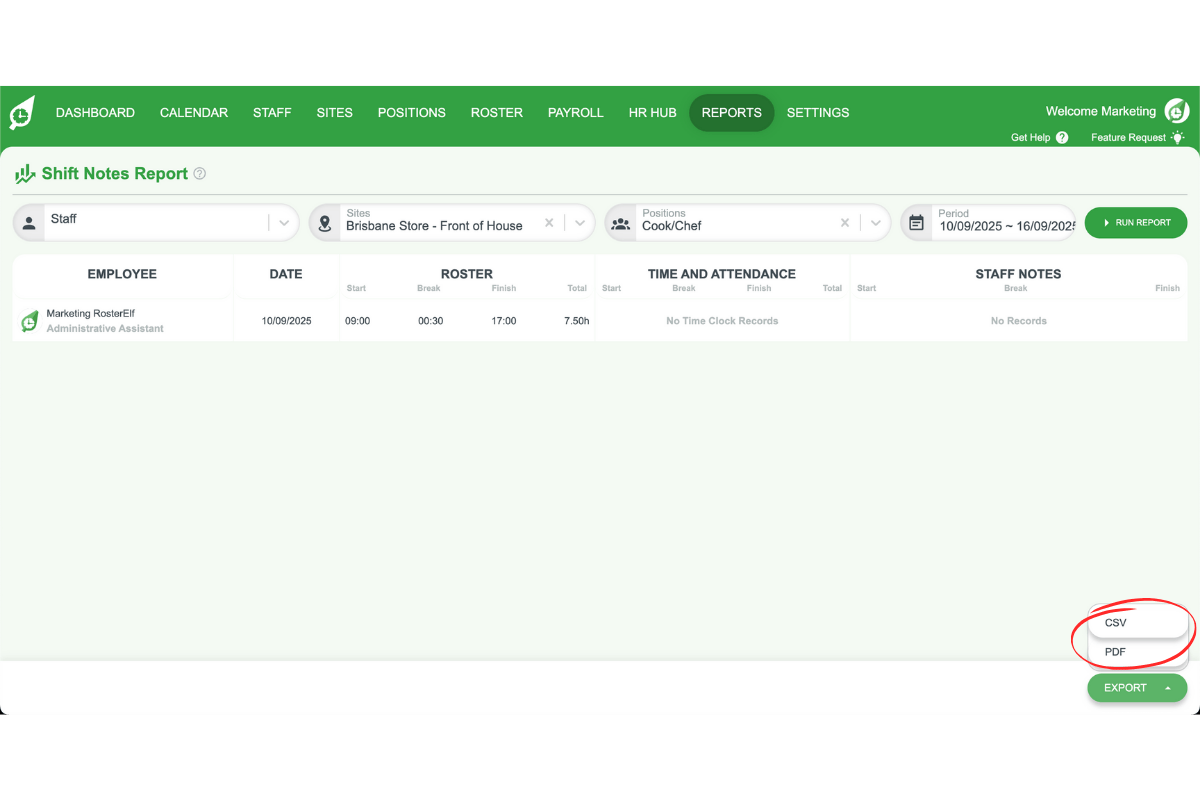
Task: Click the location pin icon in Sites filter
Action: coord(324,222)
